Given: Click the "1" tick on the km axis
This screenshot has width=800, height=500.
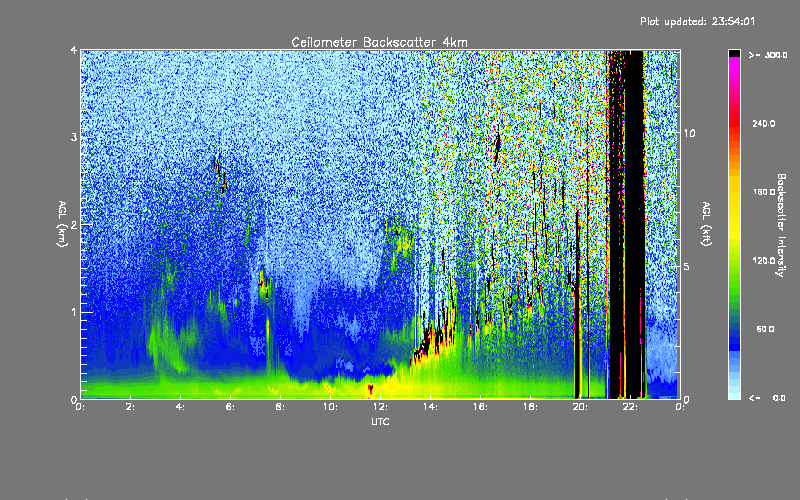Looking at the screenshot, I should (74, 312).
